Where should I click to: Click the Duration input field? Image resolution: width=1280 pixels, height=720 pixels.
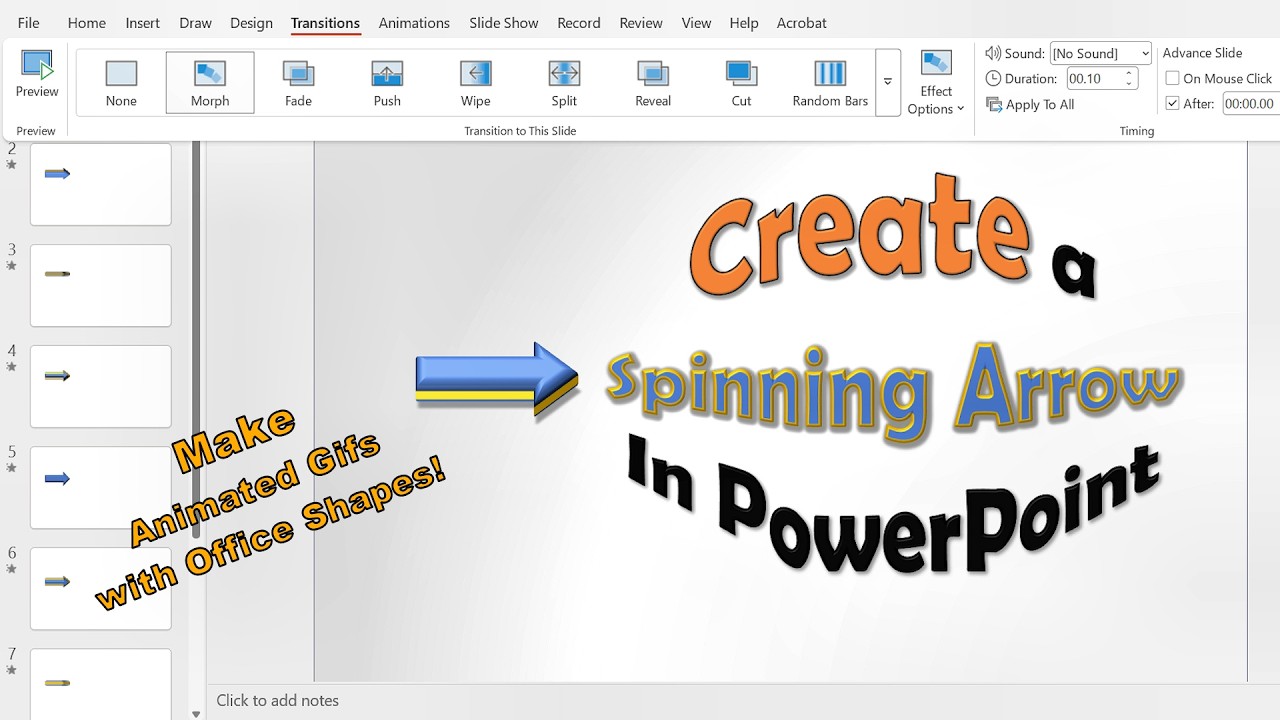1094,78
